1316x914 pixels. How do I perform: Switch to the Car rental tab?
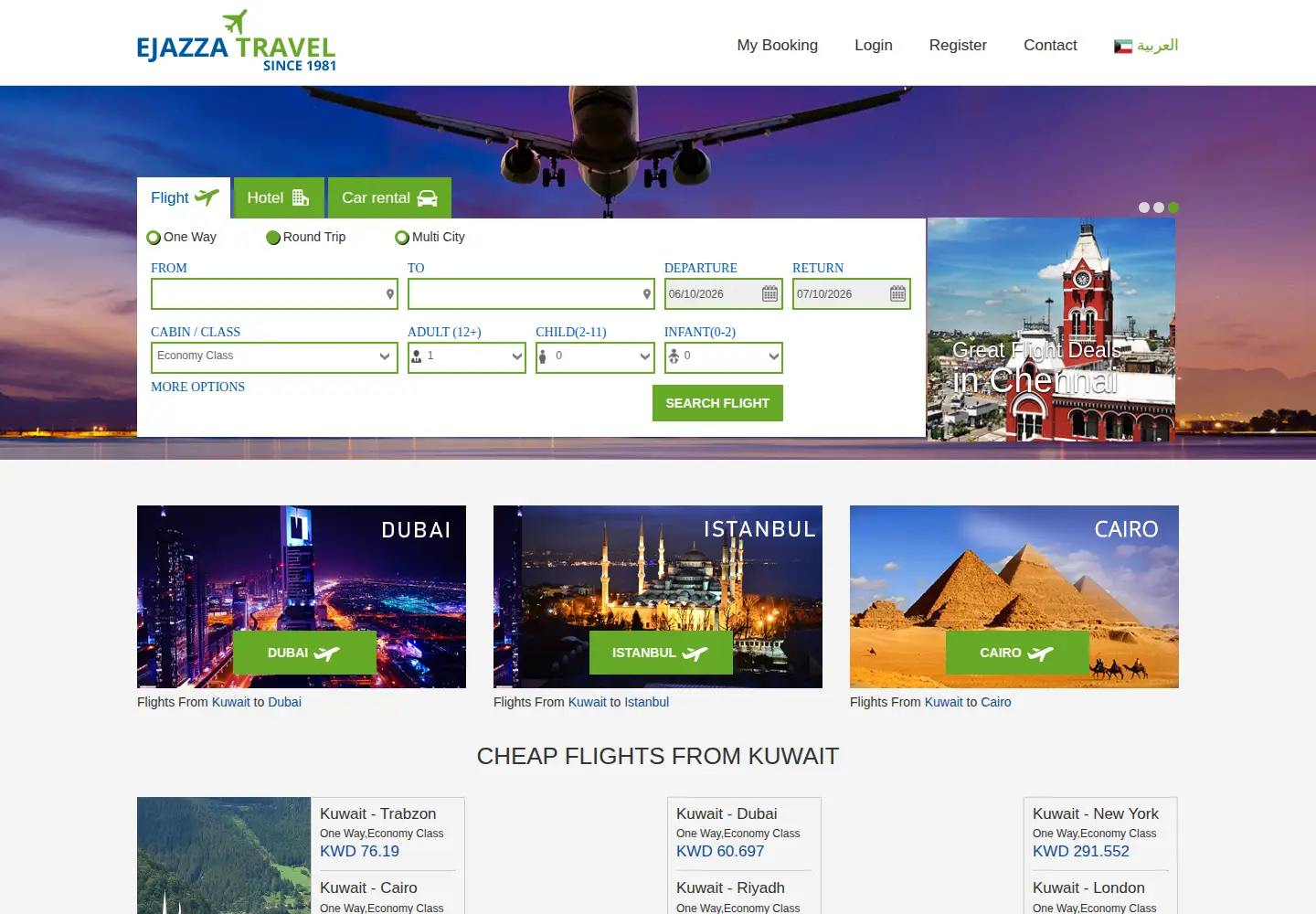coord(389,197)
